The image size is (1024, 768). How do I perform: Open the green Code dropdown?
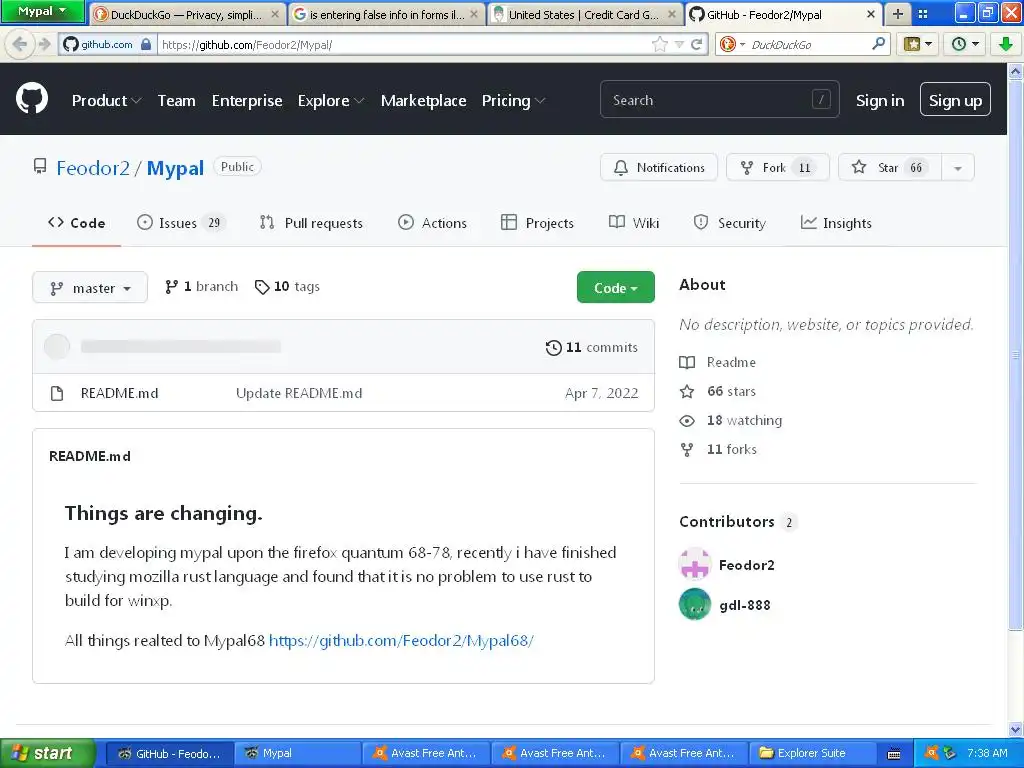tap(615, 287)
